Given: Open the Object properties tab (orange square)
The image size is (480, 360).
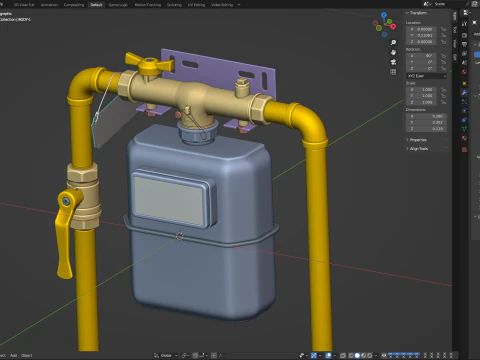Looking at the screenshot, I should tap(464, 83).
